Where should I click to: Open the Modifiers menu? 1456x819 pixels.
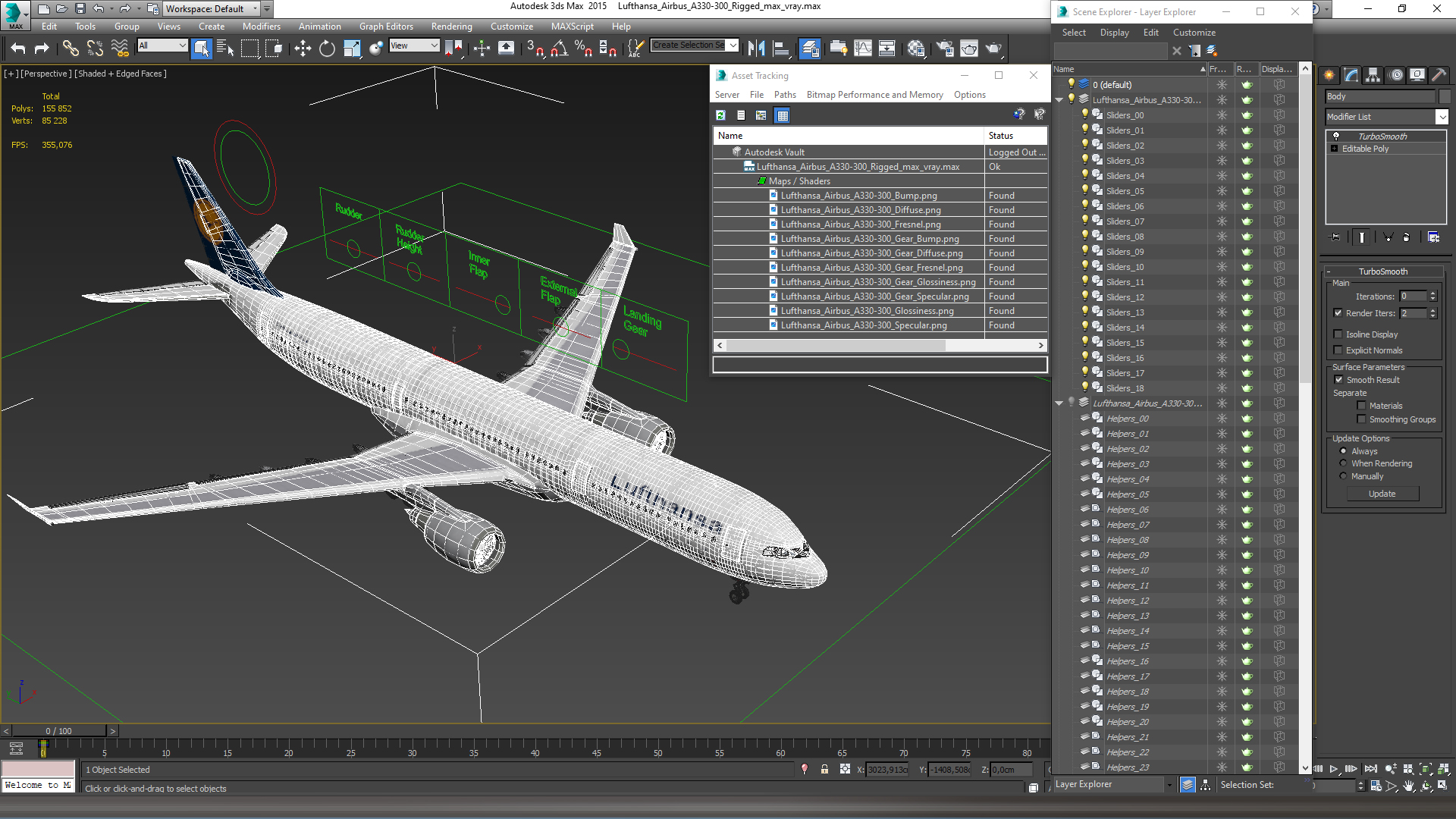pyautogui.click(x=262, y=27)
